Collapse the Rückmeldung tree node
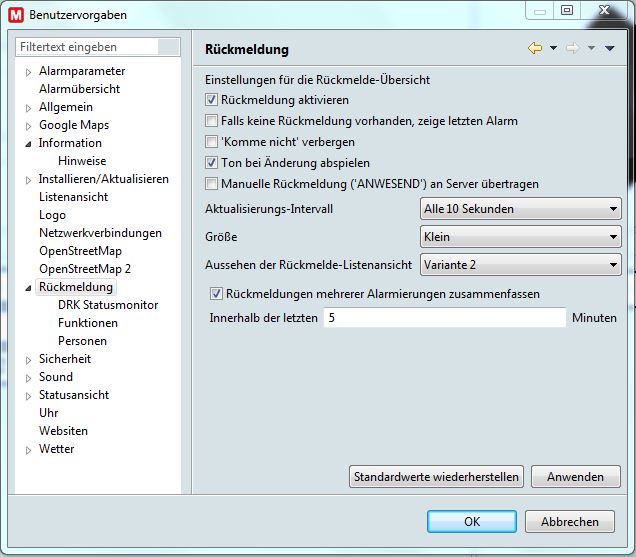Image resolution: width=636 pixels, height=557 pixels. [x=28, y=288]
